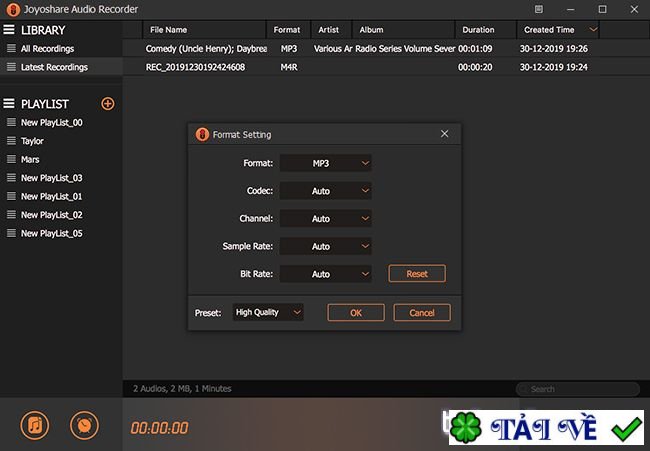Image resolution: width=650 pixels, height=451 pixels.
Task: Click the Format Setting dialog logo icon
Action: point(202,134)
